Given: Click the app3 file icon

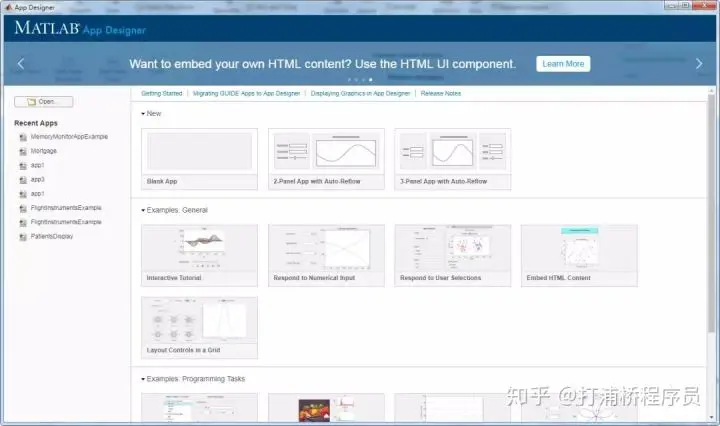Looking at the screenshot, I should 23,180.
